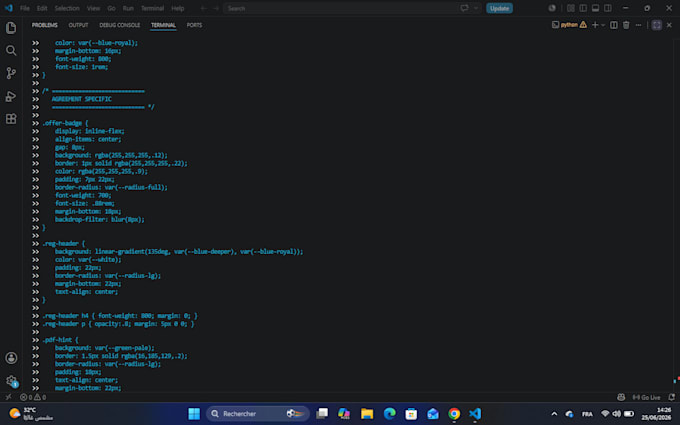Select the TERMINAL tab

(163, 25)
